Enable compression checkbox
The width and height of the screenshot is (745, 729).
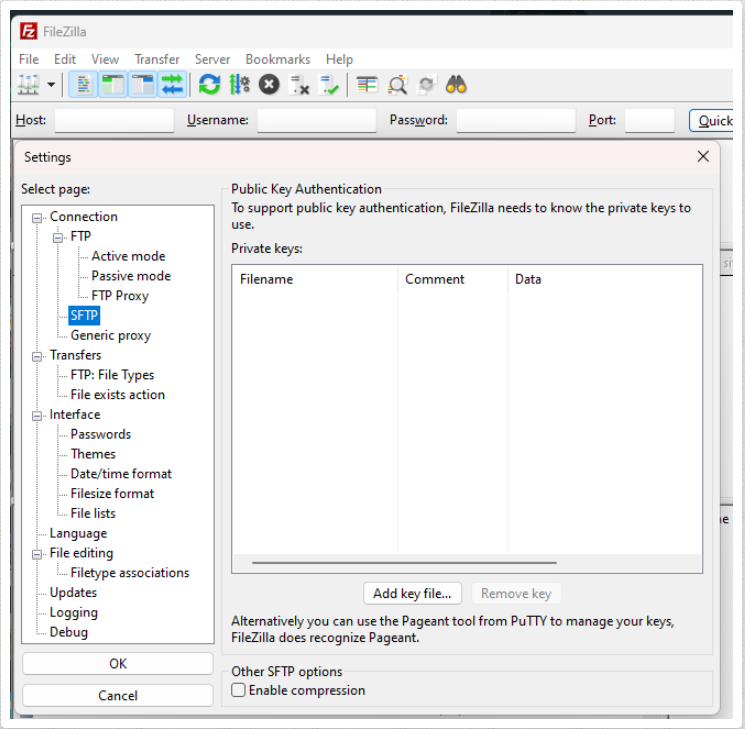(239, 690)
